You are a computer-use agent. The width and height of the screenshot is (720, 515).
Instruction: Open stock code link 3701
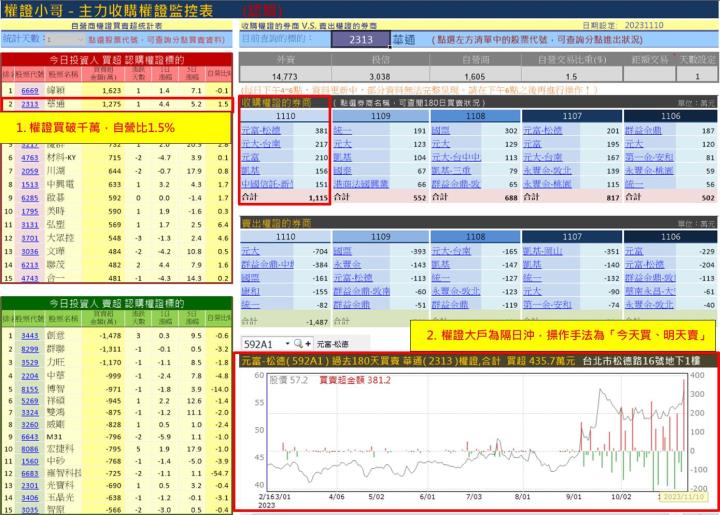click(30, 238)
